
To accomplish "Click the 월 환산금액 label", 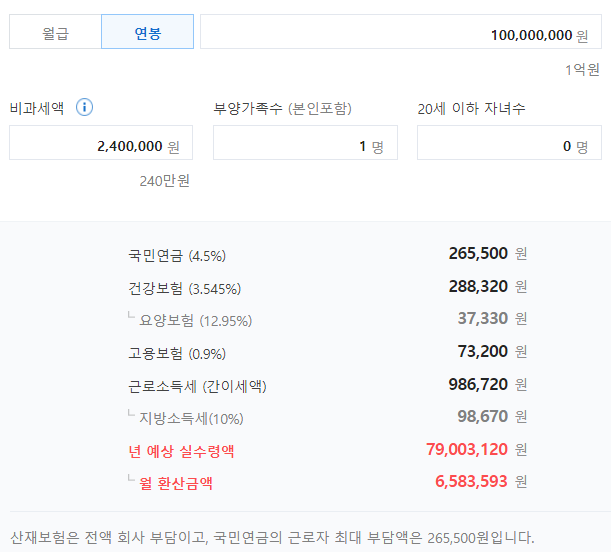I will pos(176,484).
